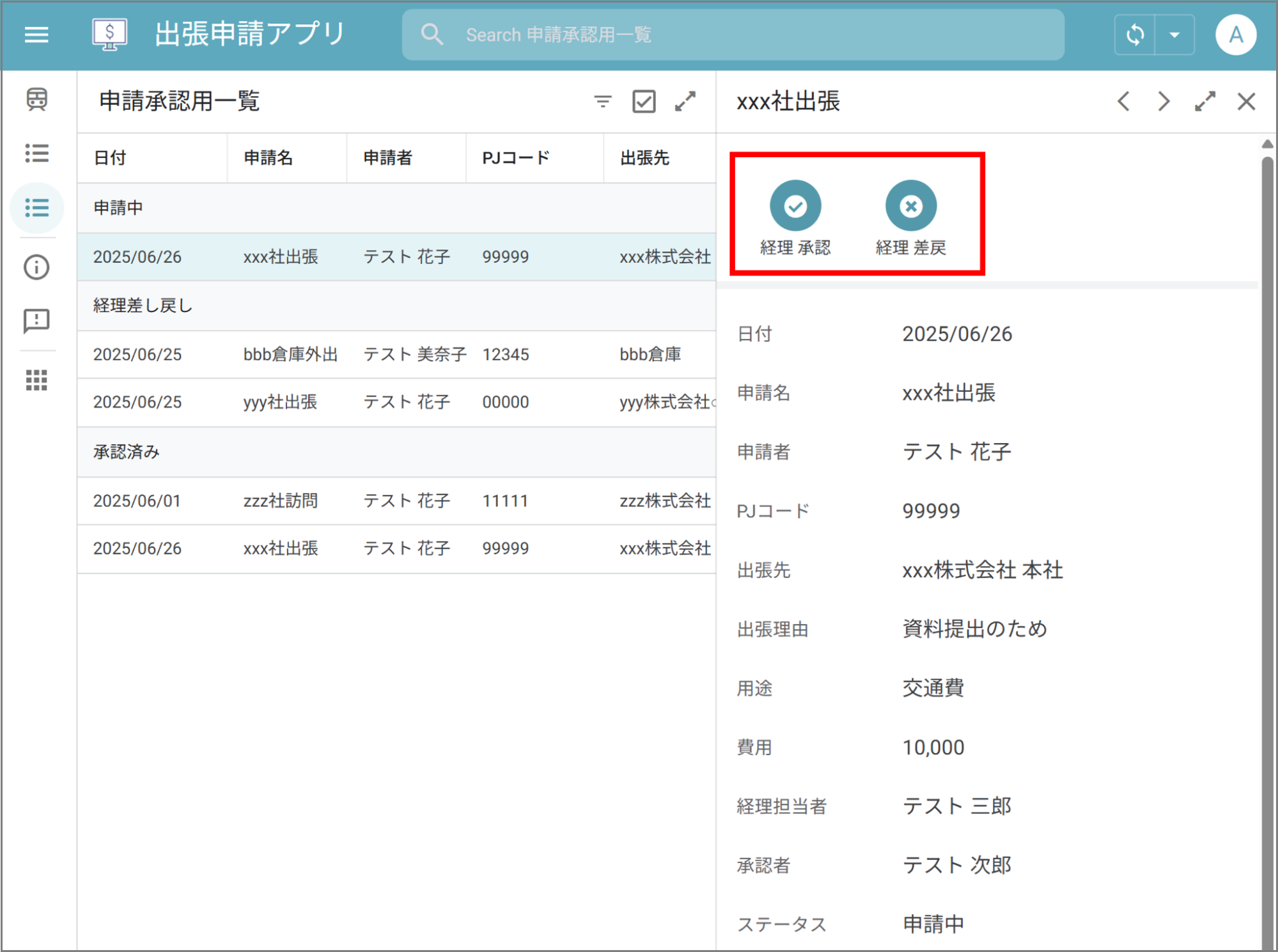Screen dimensions: 1278x952
Task: Click the search magnifier icon
Action: tap(432, 35)
